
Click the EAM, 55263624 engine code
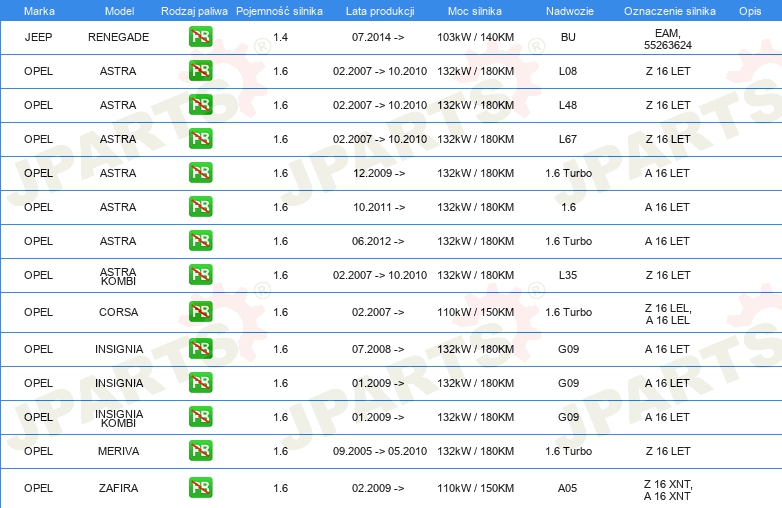click(x=667, y=38)
